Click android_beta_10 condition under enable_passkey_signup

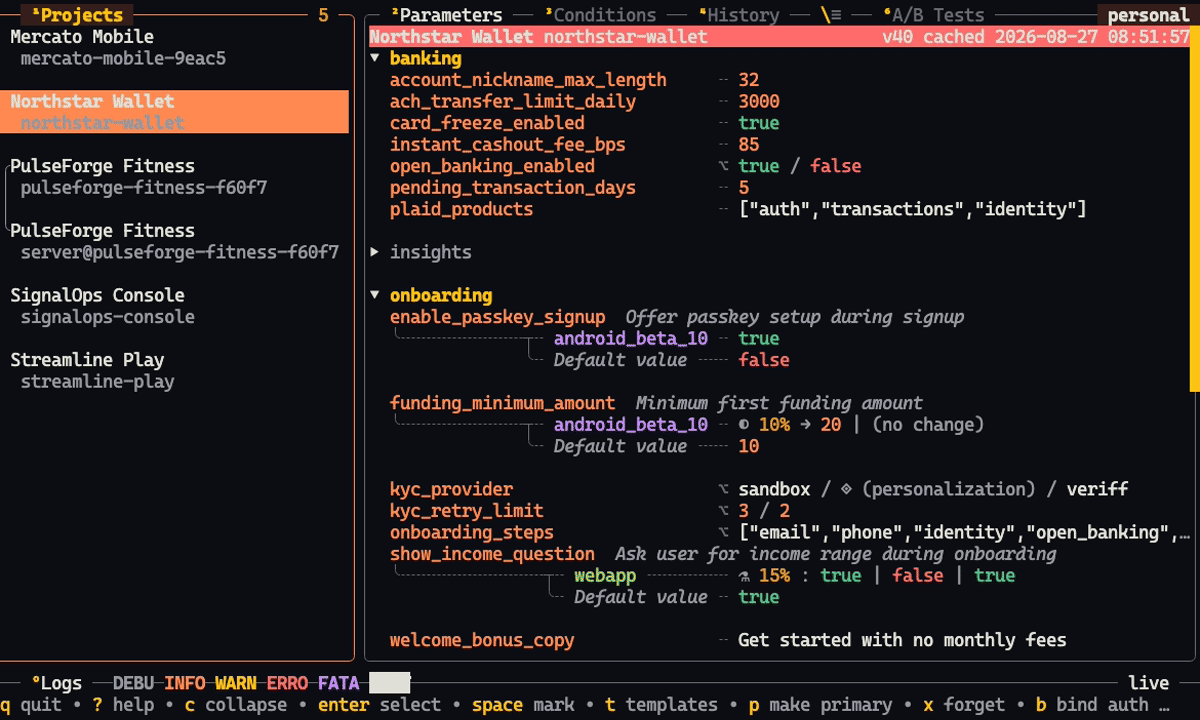click(631, 338)
